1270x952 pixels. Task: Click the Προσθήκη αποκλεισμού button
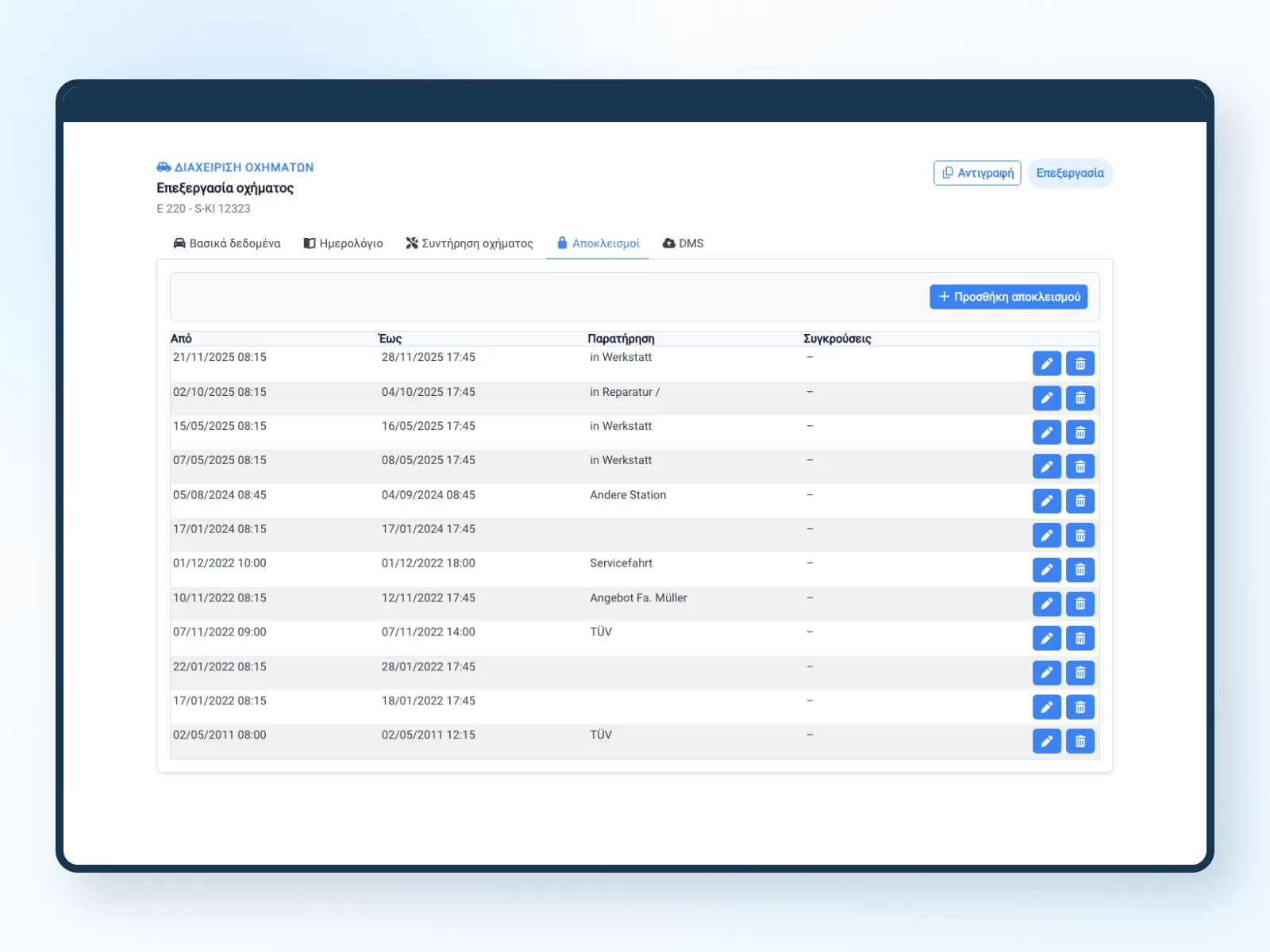coord(1009,297)
